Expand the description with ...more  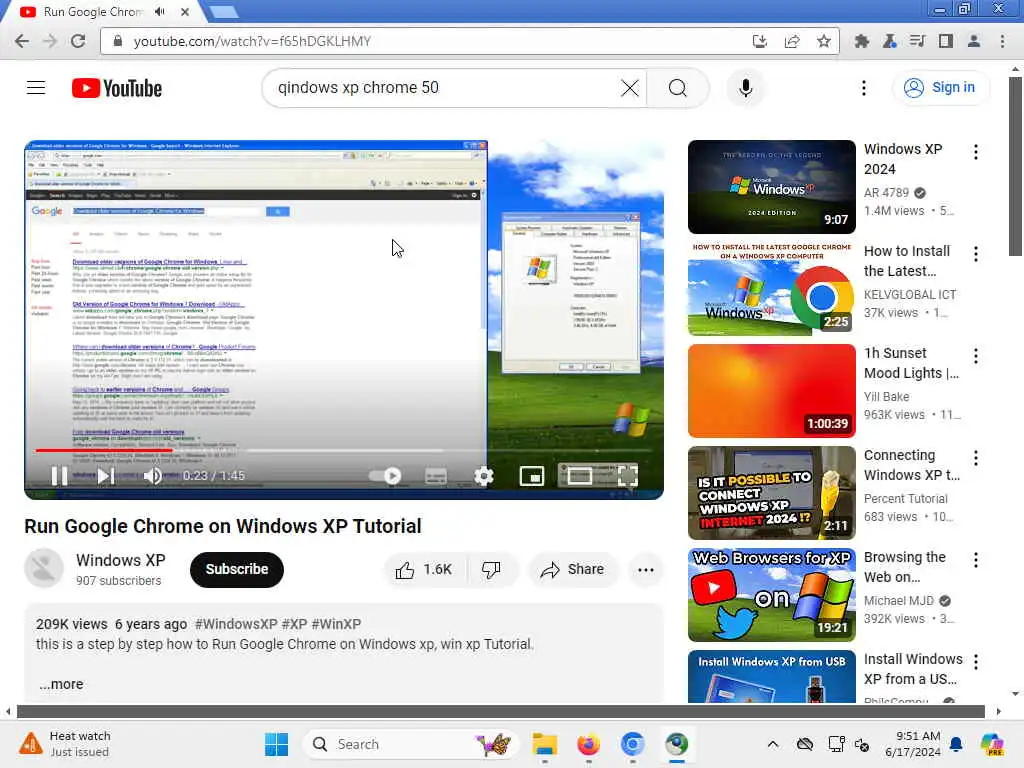[x=61, y=684]
